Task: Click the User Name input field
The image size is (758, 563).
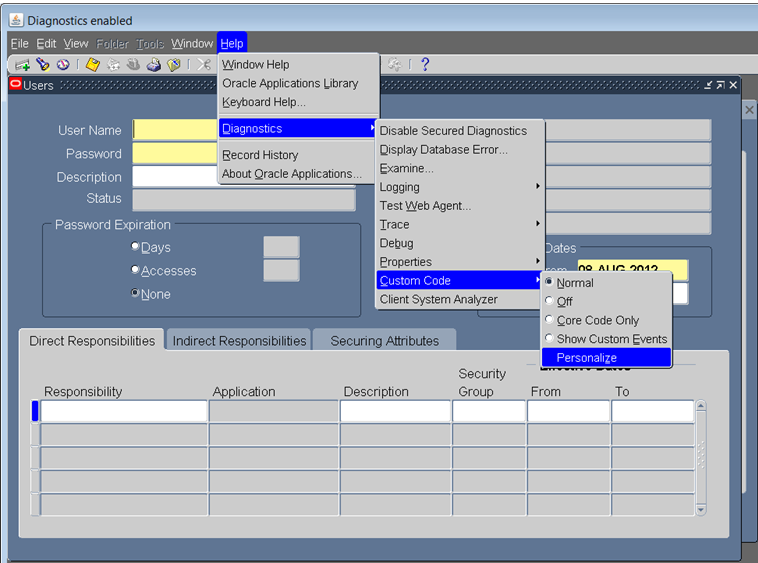Action: (x=175, y=130)
